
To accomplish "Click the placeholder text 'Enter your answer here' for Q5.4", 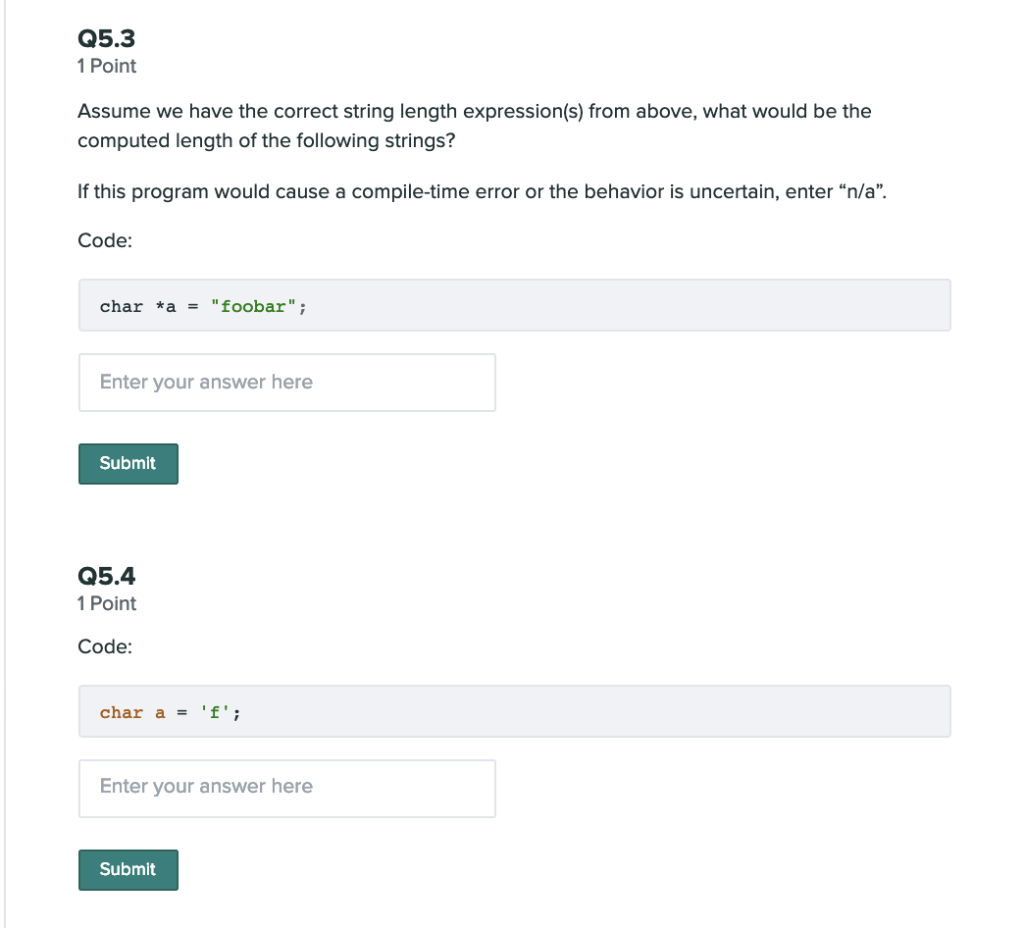I will 205,787.
